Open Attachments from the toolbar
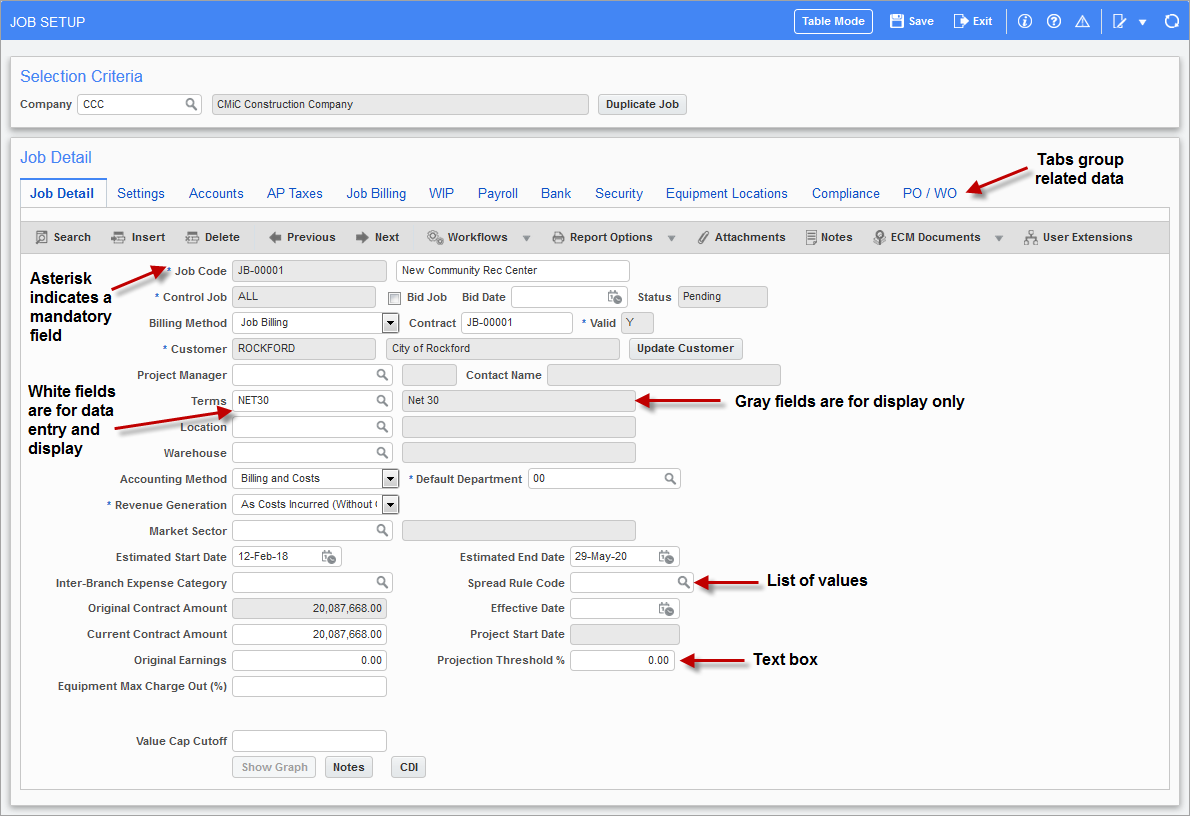Screen dimensions: 1190x816 tap(741, 237)
